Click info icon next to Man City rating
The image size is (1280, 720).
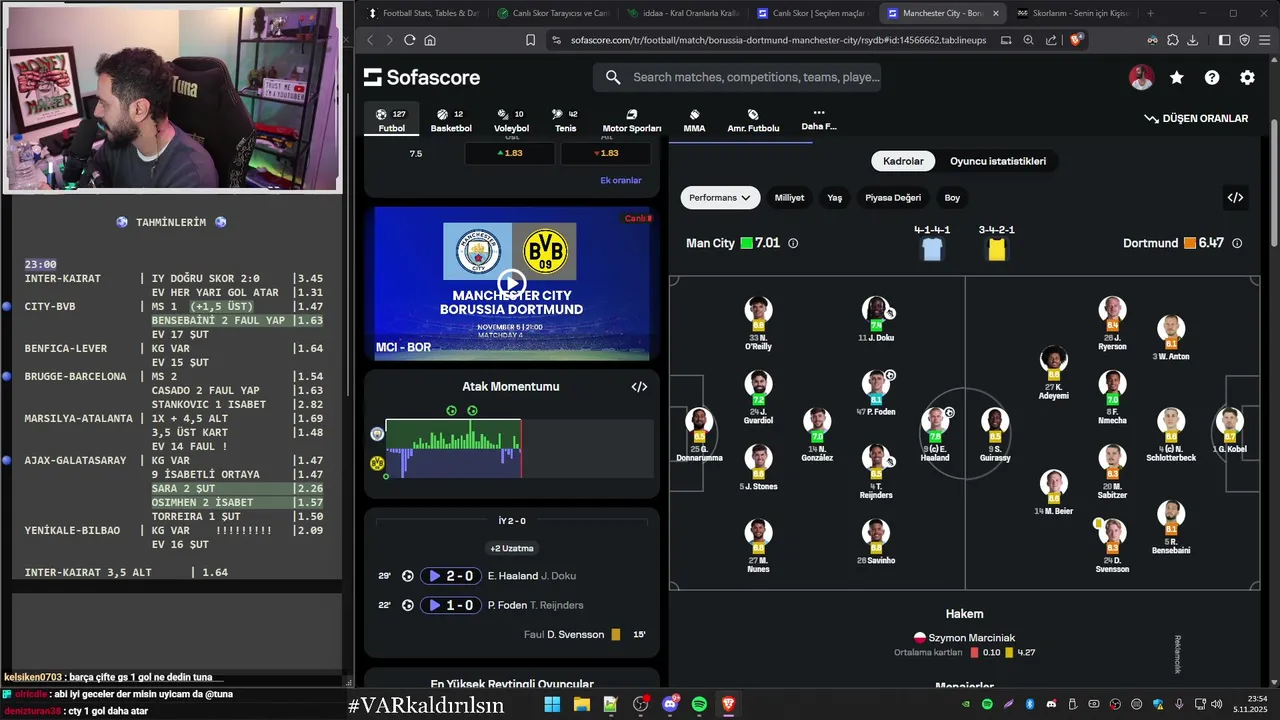[793, 243]
